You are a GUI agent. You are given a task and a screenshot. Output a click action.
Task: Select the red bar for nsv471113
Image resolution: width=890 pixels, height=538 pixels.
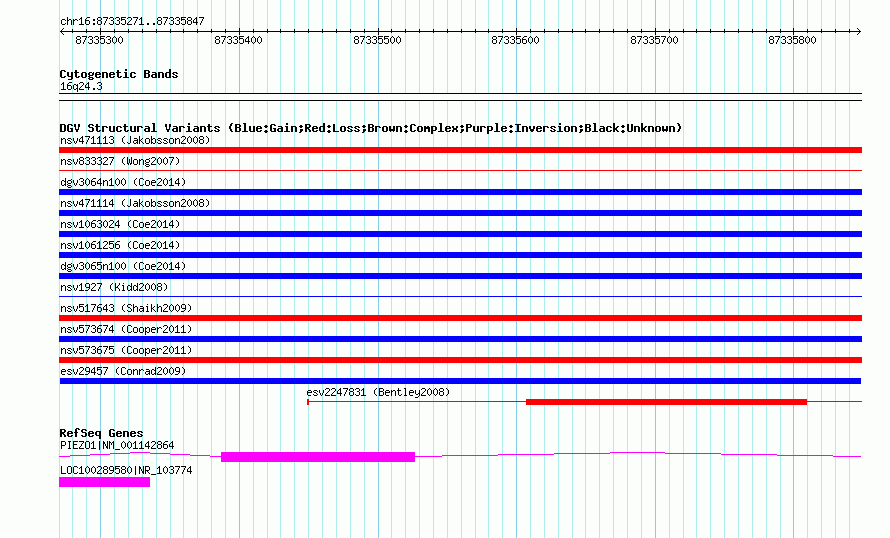pos(460,150)
